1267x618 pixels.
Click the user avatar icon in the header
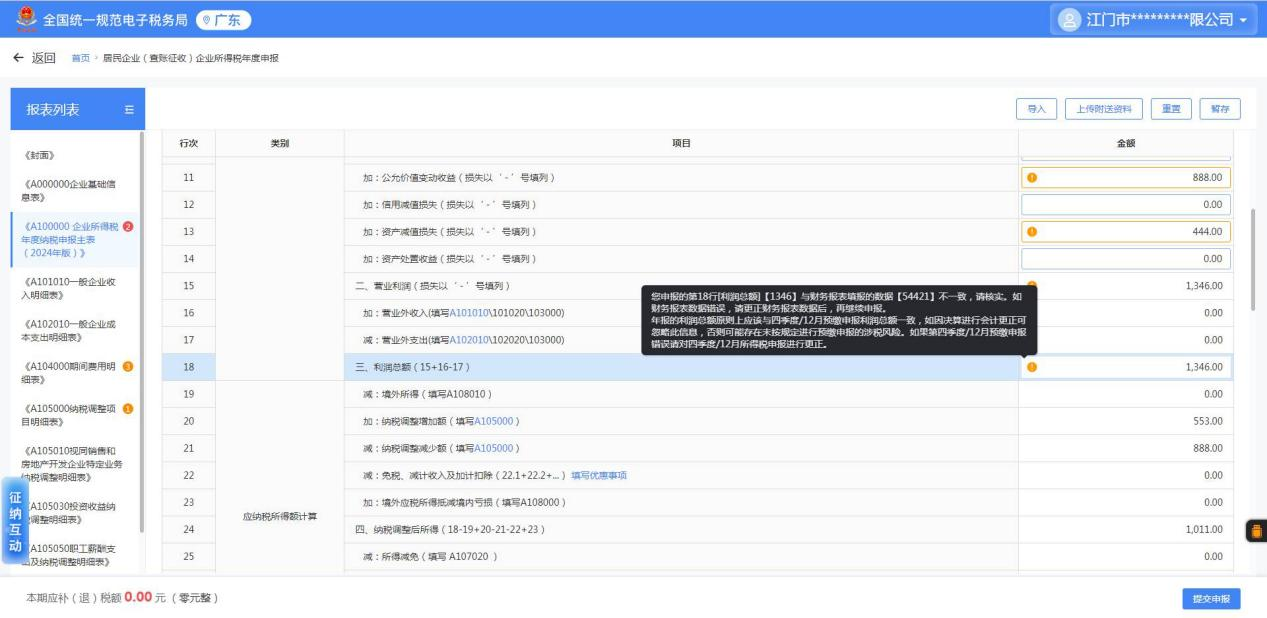1070,19
